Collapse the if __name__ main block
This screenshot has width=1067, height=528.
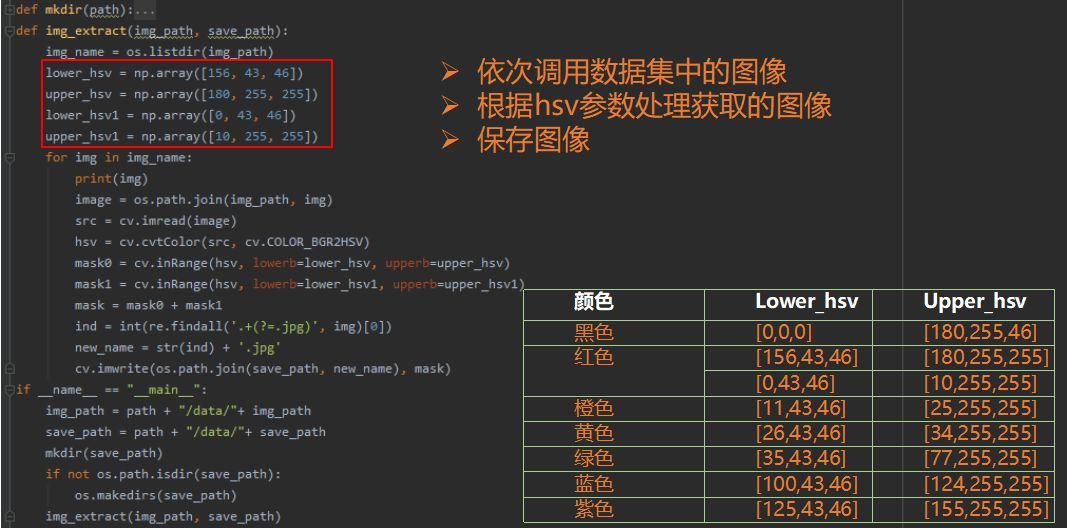coord(9,390)
